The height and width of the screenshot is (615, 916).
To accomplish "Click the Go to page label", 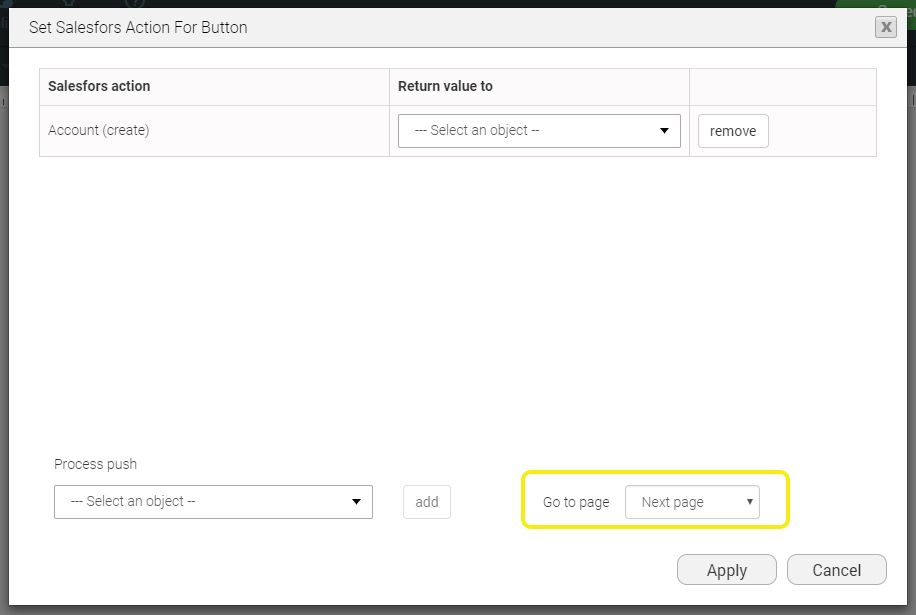I will (x=576, y=502).
